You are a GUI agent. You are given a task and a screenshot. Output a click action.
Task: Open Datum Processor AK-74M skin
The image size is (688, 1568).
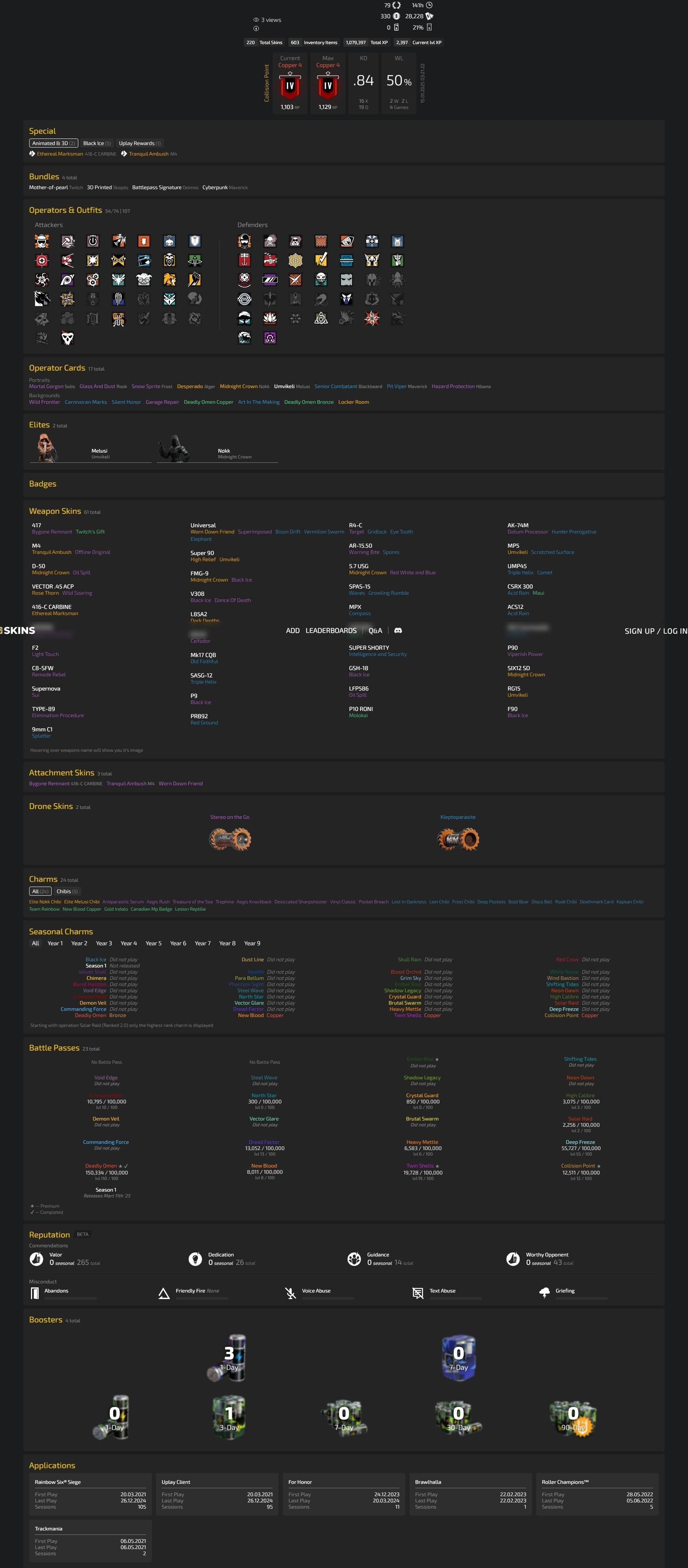527,532
